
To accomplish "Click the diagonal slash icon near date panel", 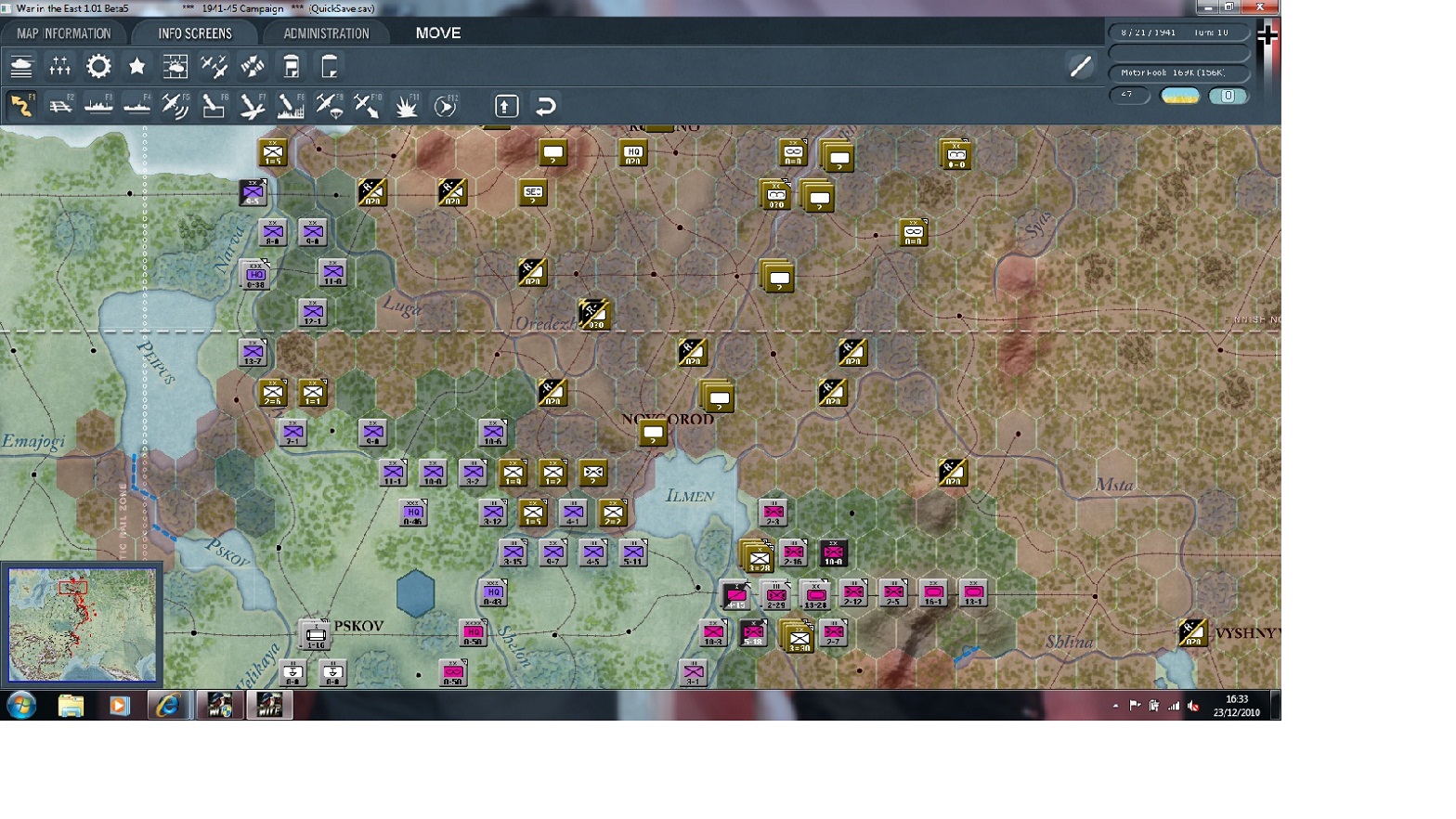I will point(1081,67).
